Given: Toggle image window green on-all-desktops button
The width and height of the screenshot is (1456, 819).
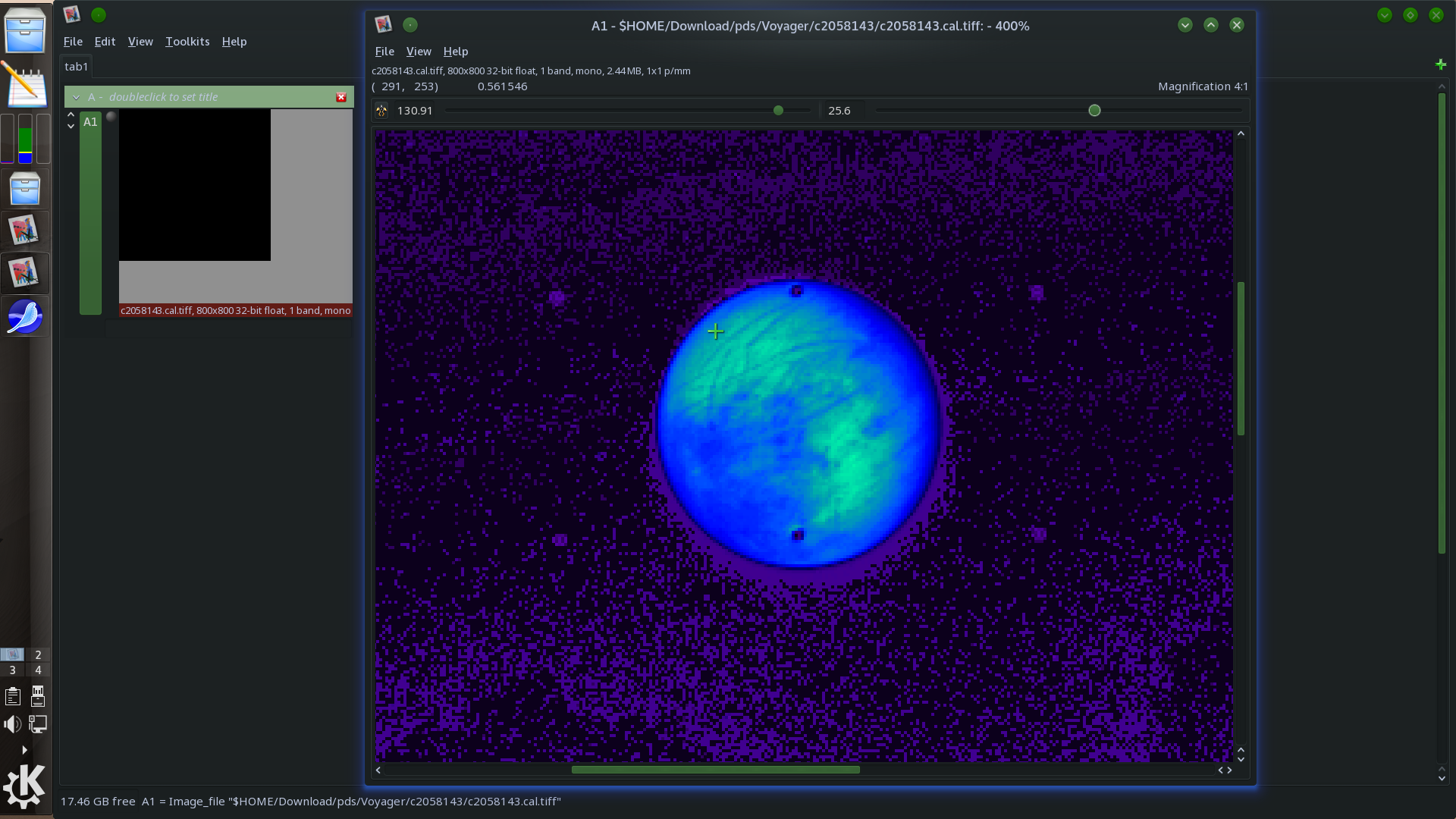Looking at the screenshot, I should pos(410,25).
